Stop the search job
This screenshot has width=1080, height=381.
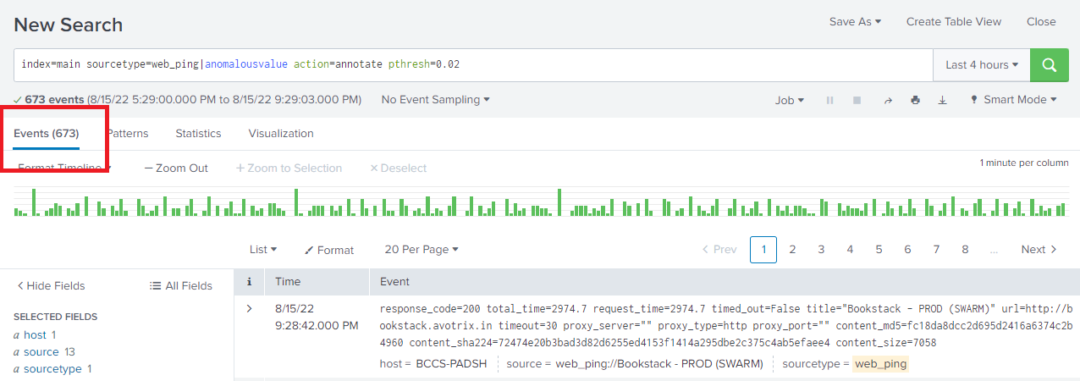(857, 100)
